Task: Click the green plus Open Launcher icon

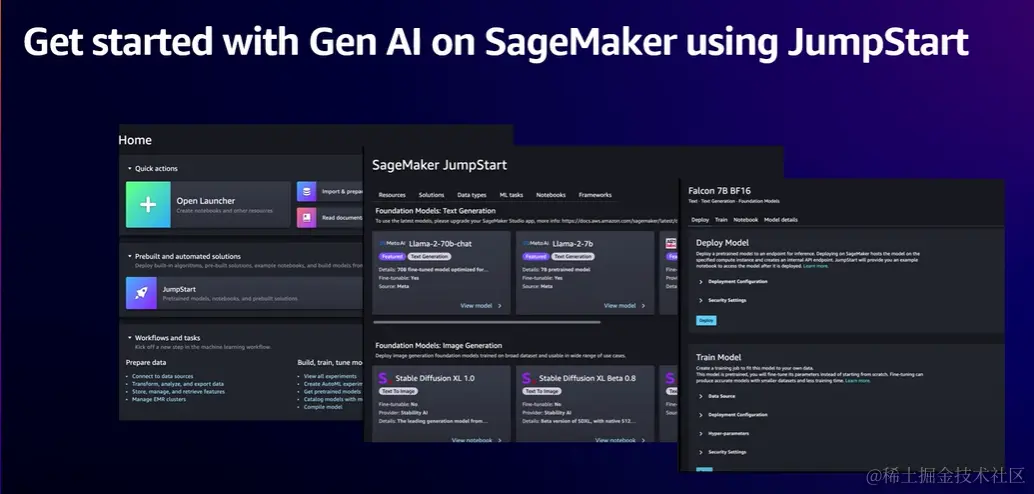Action: click(x=148, y=204)
